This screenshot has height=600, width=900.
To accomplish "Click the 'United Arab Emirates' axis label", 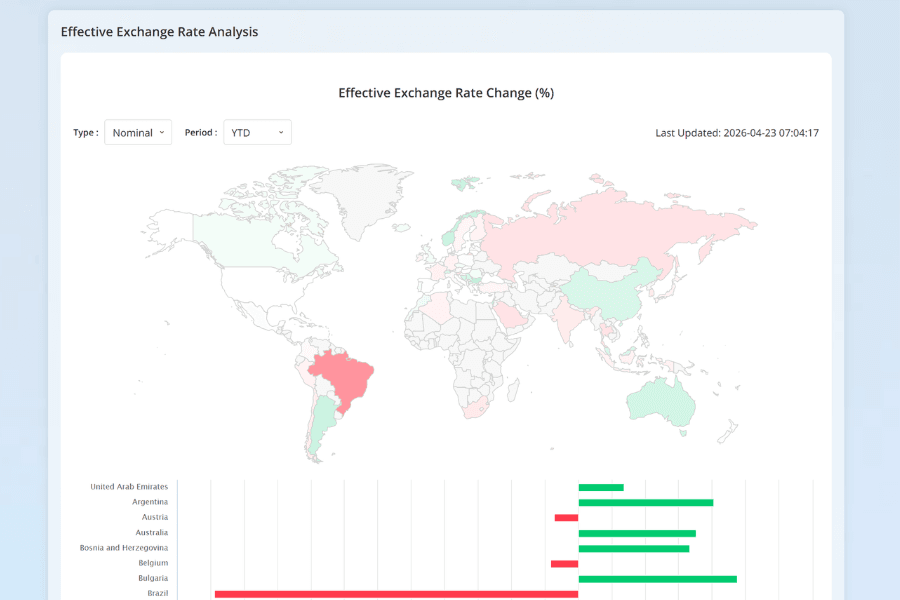I will coord(129,487).
